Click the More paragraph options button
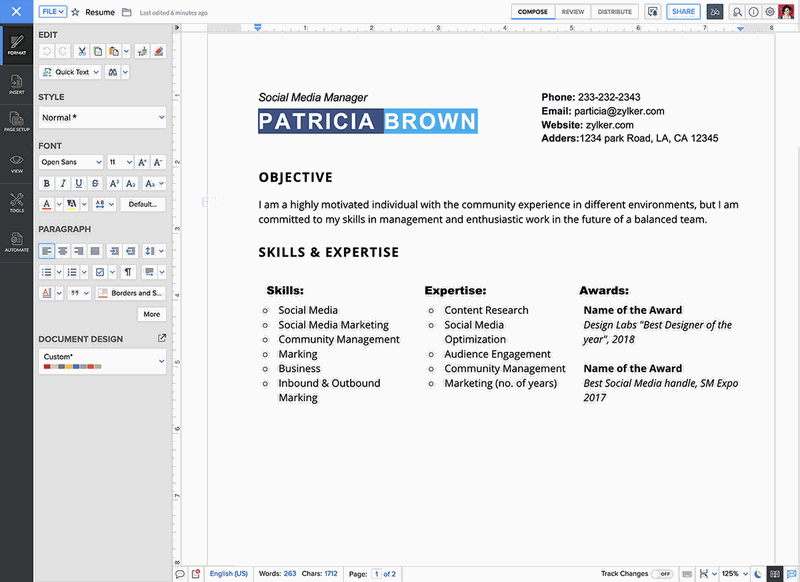This screenshot has height=582, width=800. tap(152, 314)
